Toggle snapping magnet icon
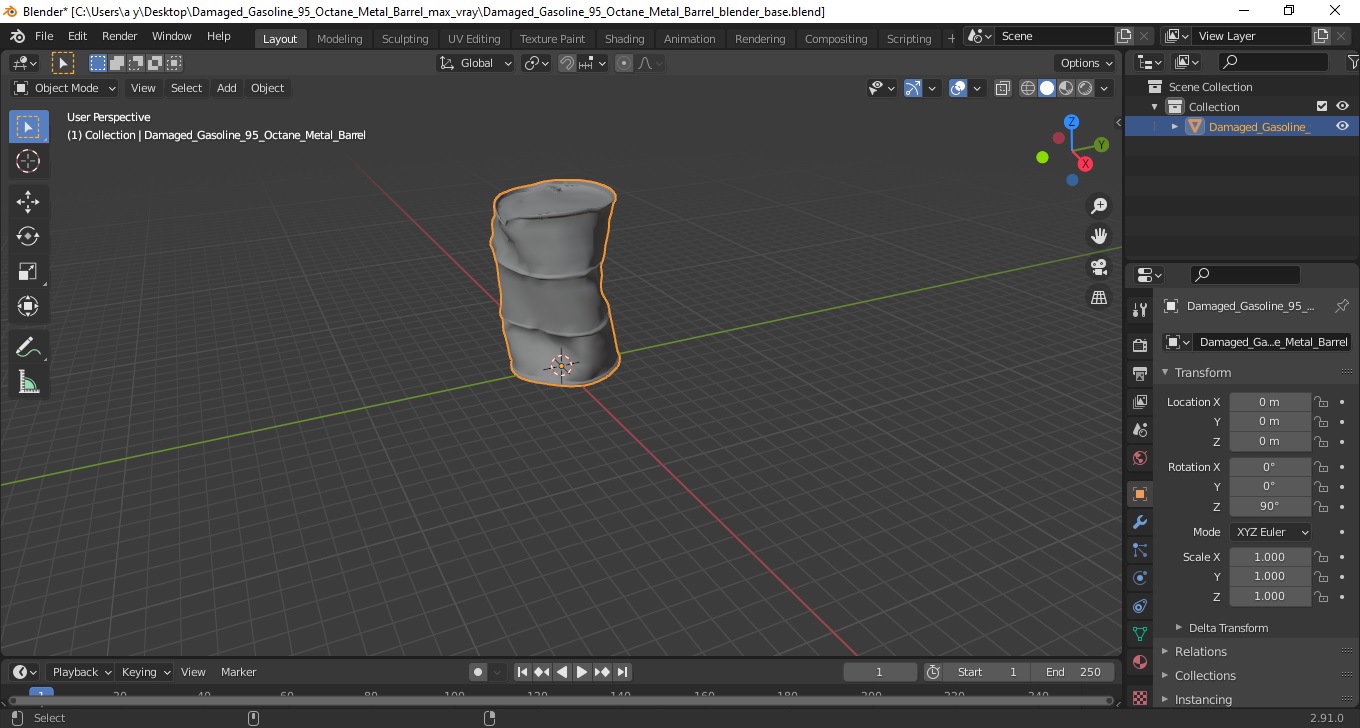The image size is (1360, 728). coord(567,63)
